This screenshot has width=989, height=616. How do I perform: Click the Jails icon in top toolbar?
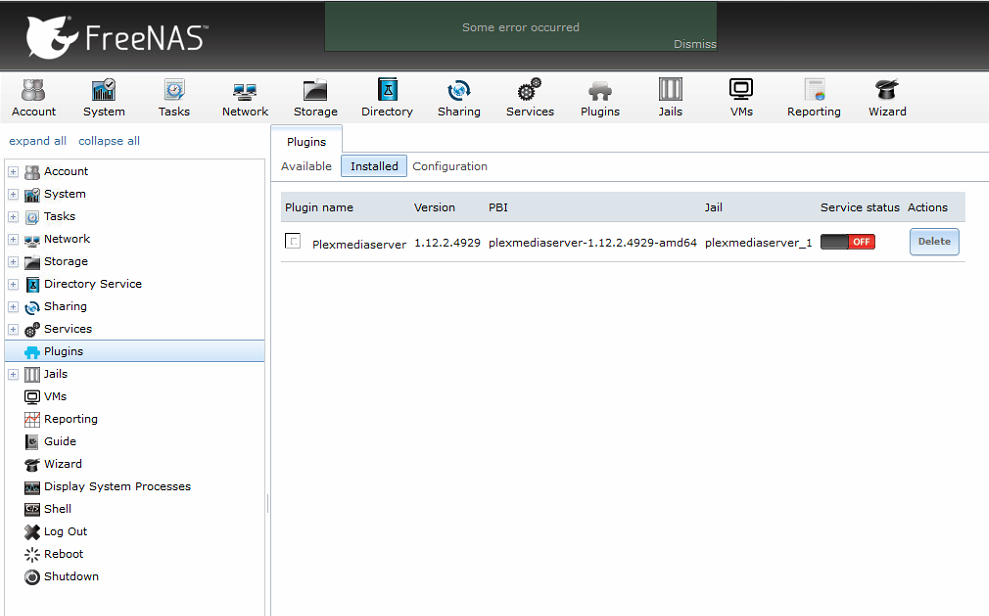point(670,98)
